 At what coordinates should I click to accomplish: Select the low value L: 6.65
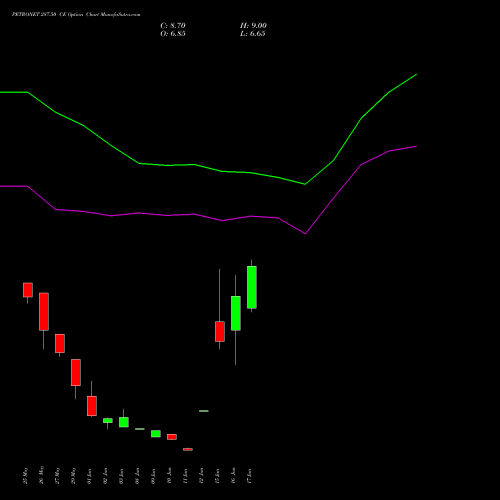coord(252,34)
